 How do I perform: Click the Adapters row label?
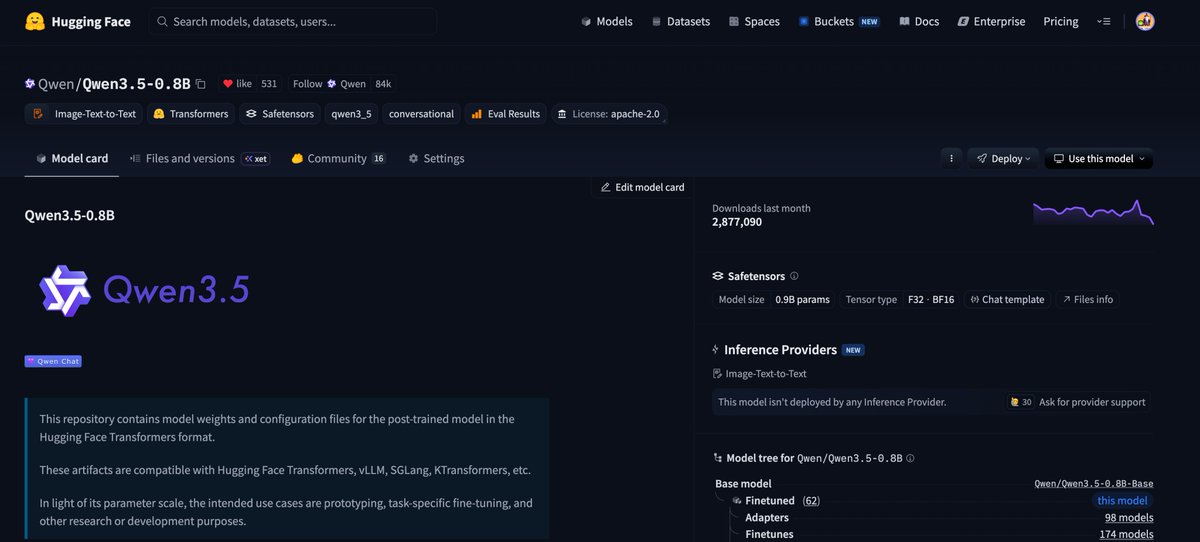coord(767,517)
